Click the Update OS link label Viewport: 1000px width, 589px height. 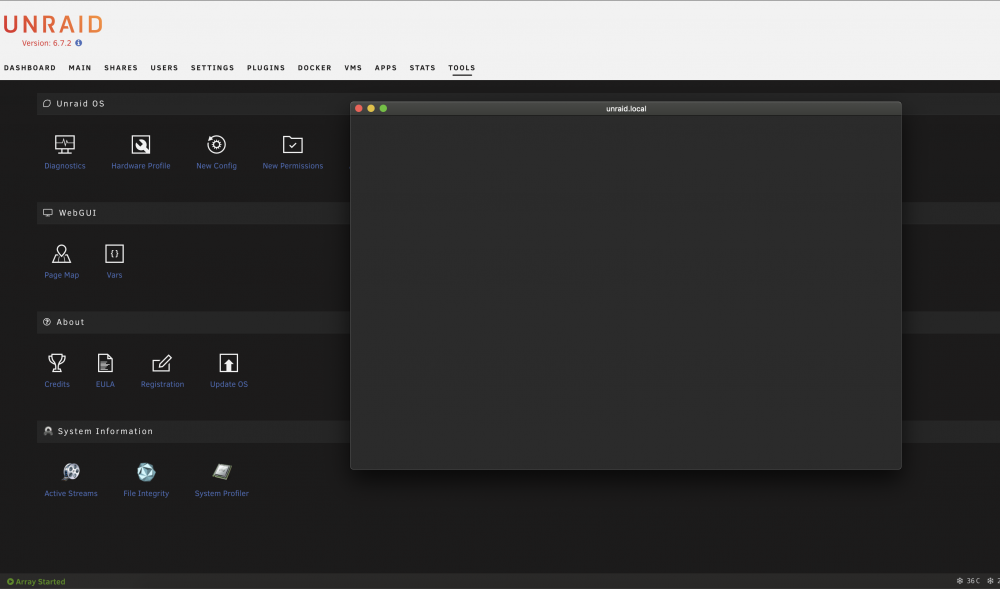pyautogui.click(x=228, y=384)
